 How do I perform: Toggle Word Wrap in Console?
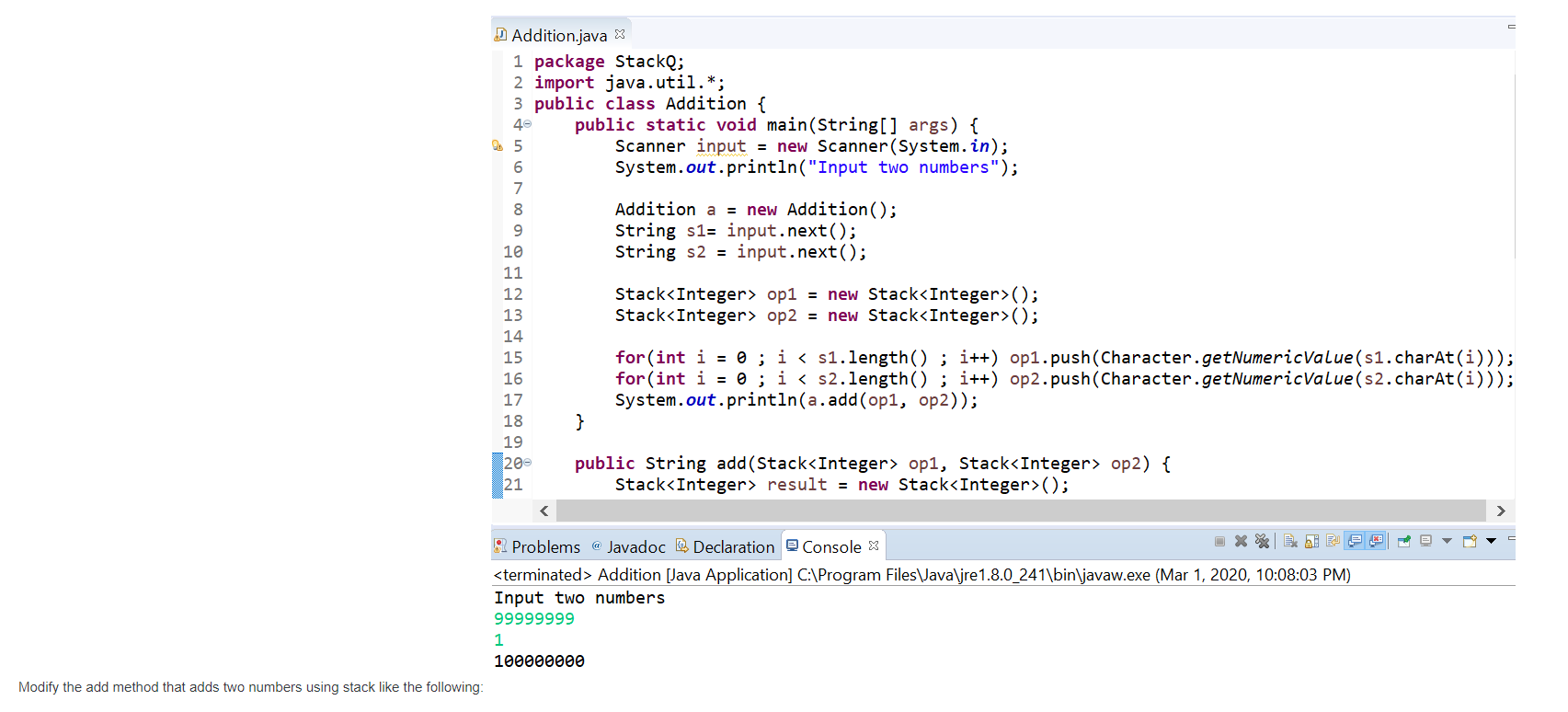pos(1333,540)
